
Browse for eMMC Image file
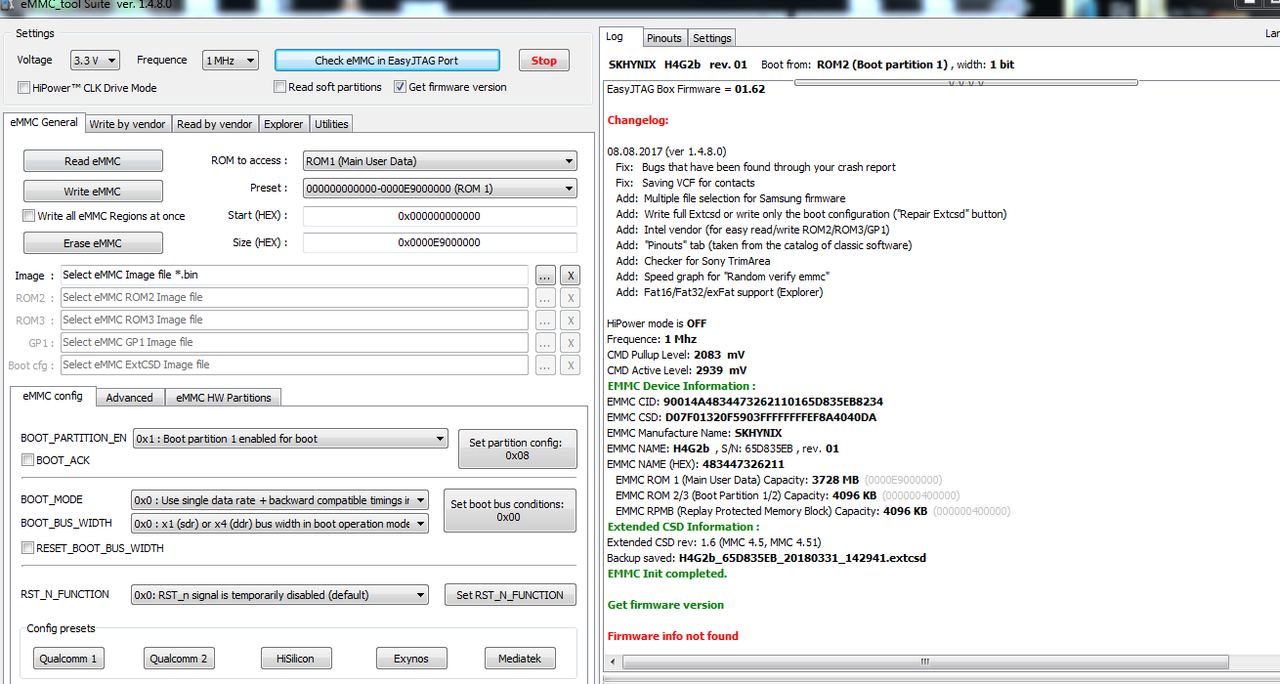tap(545, 276)
